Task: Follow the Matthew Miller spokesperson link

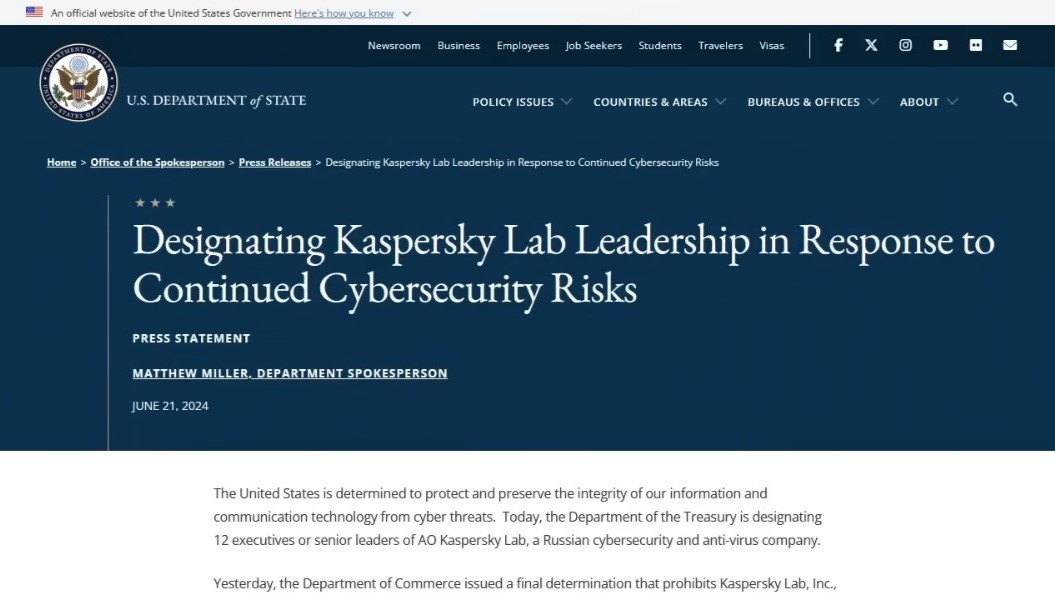Action: 289,372
